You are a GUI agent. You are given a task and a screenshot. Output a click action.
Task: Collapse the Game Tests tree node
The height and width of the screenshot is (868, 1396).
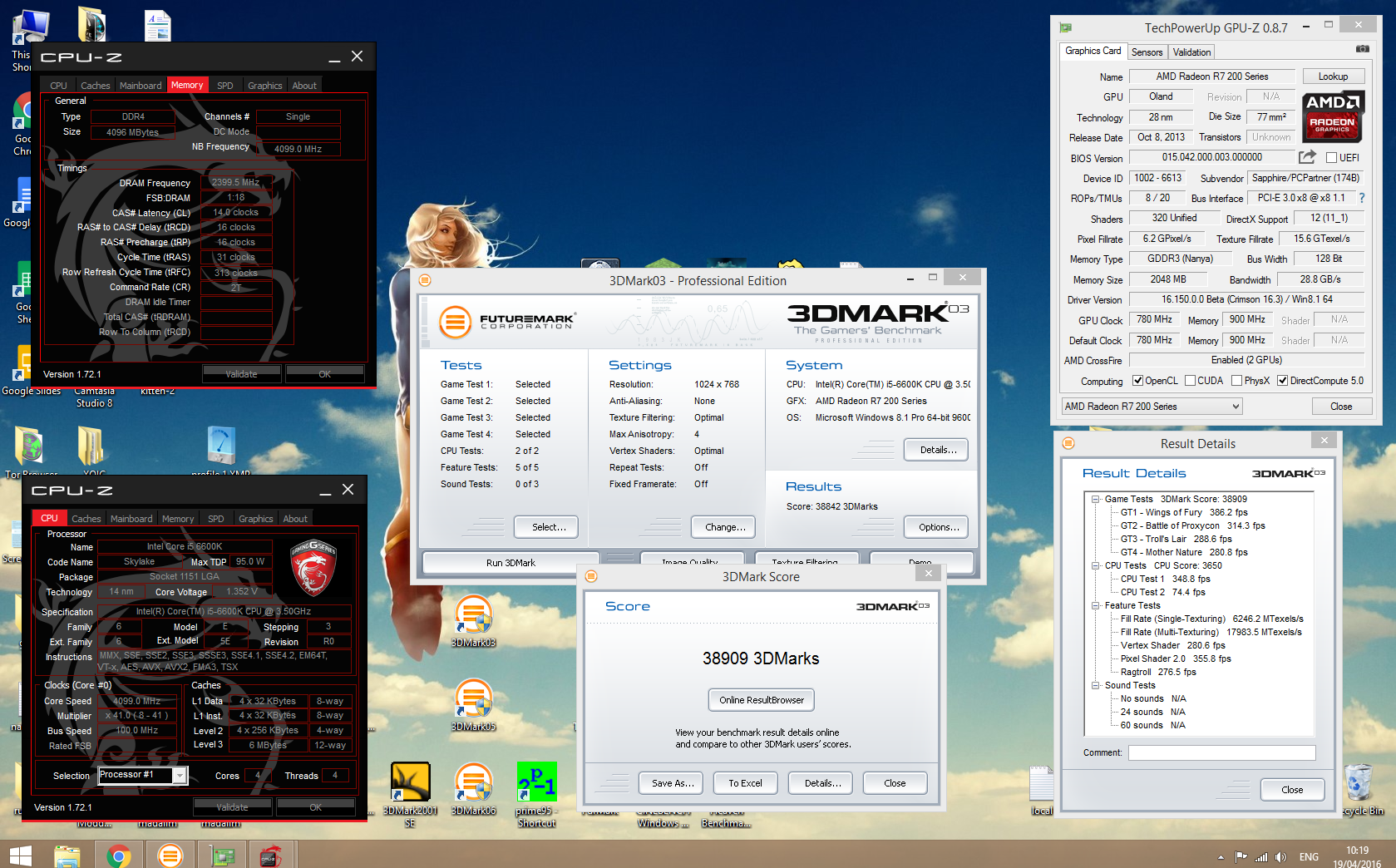coord(1096,500)
